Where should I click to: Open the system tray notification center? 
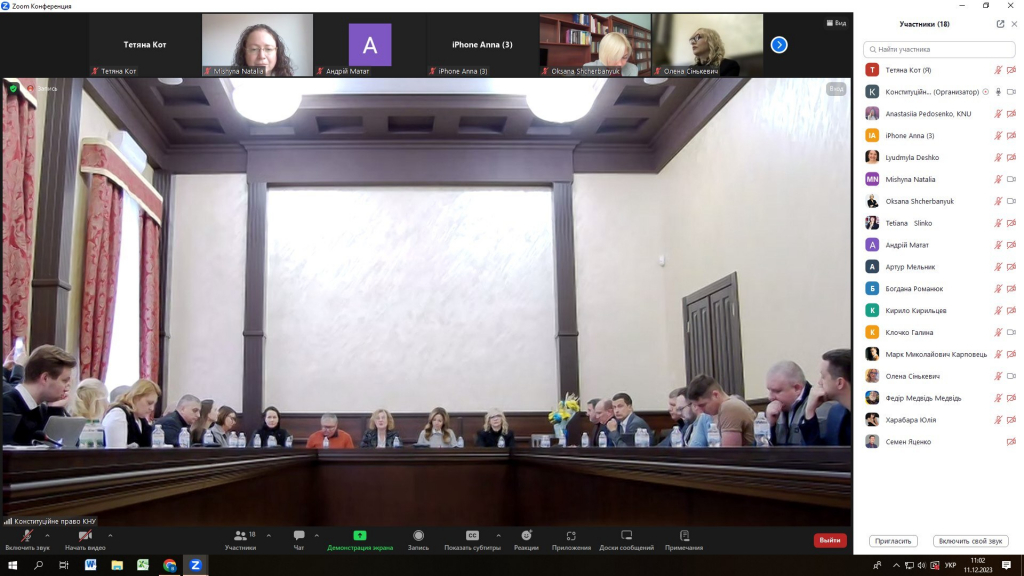click(x=1006, y=565)
